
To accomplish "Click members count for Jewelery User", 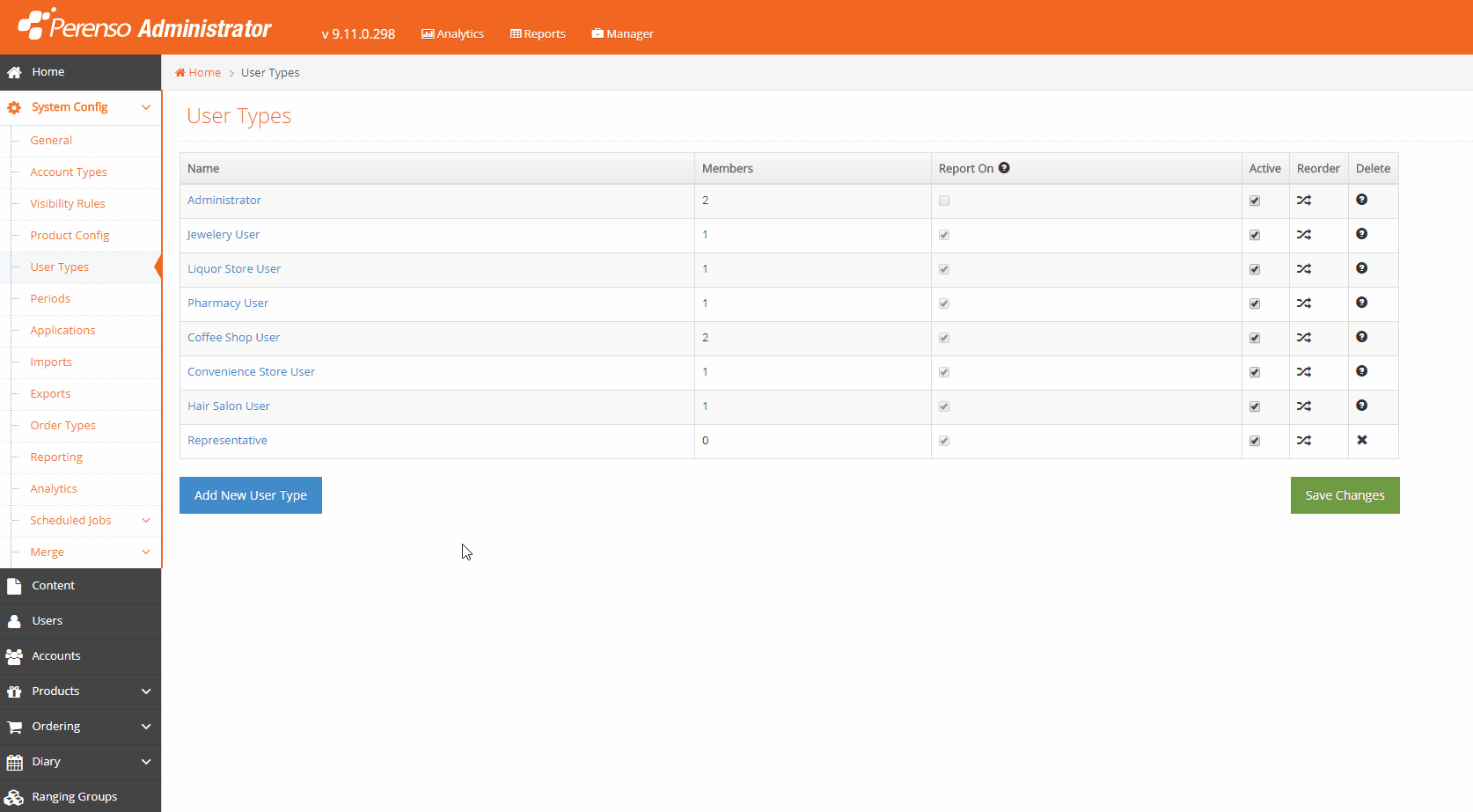I will point(705,235).
